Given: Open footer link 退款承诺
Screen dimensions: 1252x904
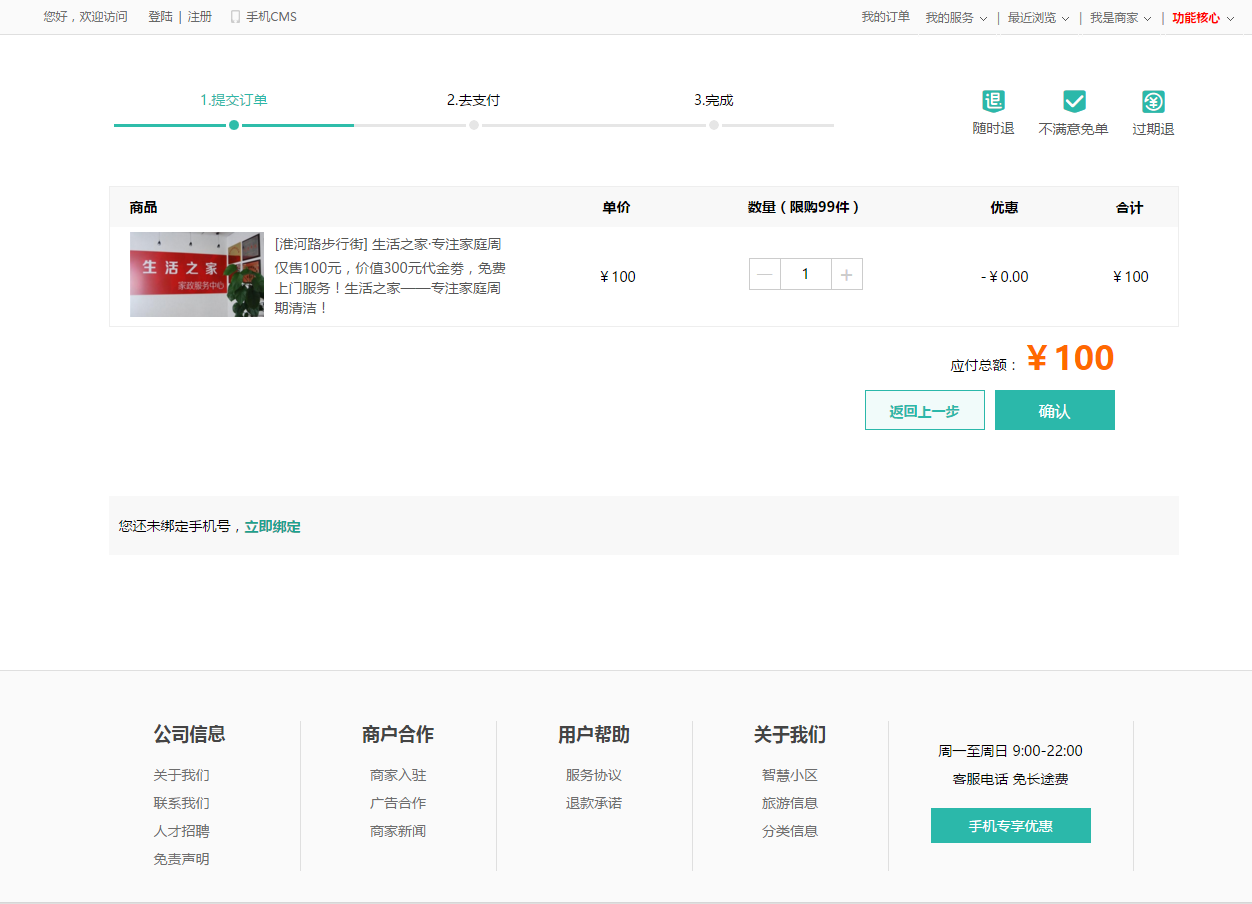Looking at the screenshot, I should click(x=594, y=803).
